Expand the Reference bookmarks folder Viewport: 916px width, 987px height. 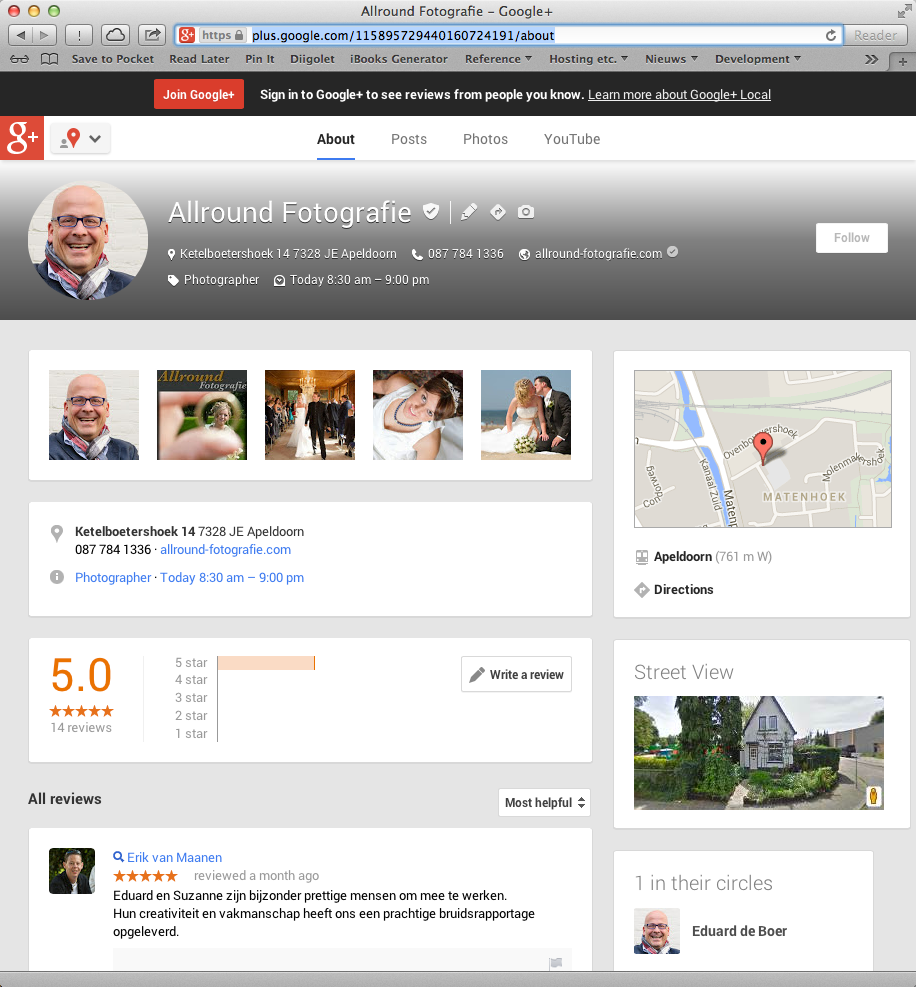coord(499,59)
